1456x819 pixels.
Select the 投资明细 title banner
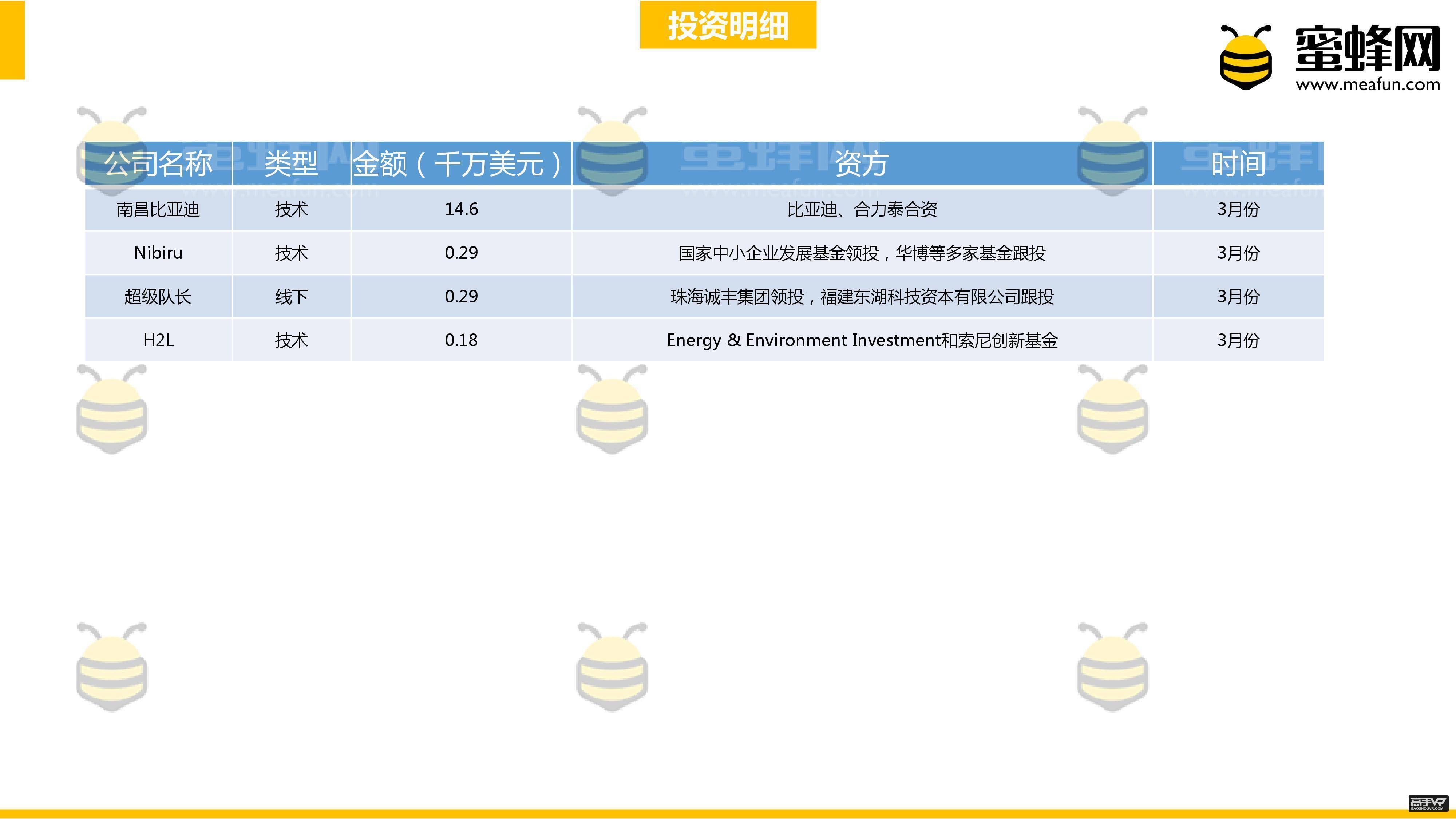coord(728,25)
